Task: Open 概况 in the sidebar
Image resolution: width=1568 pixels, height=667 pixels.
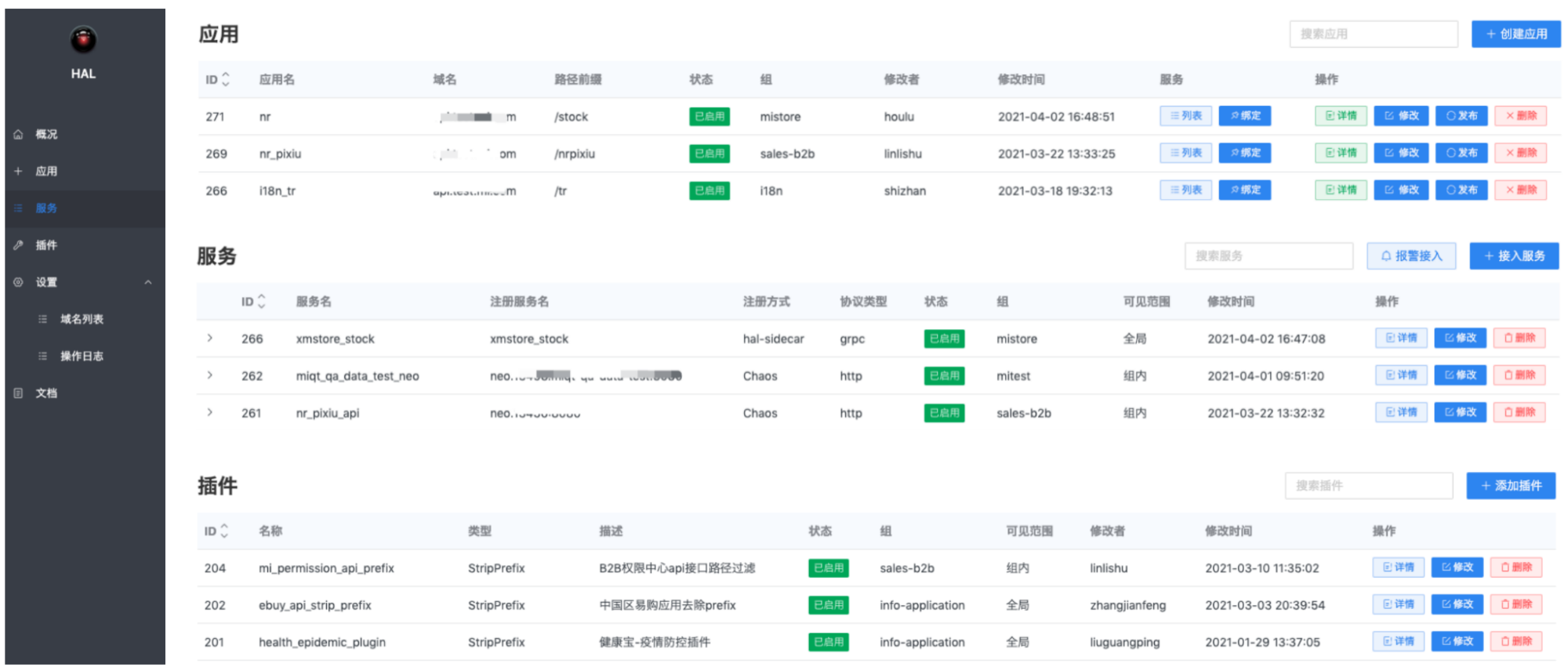Action: [46, 134]
